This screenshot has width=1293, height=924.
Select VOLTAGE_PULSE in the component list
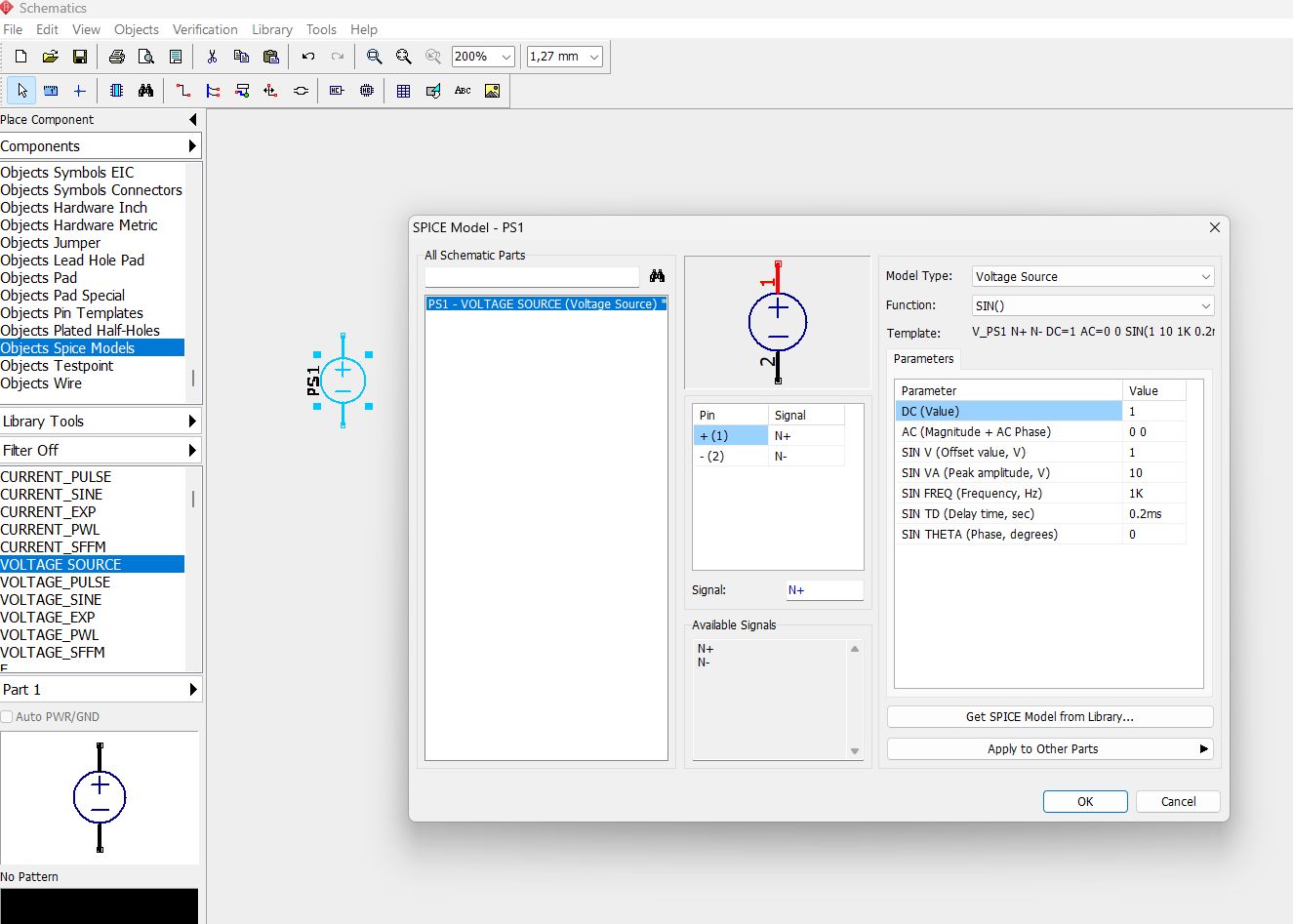[56, 583]
